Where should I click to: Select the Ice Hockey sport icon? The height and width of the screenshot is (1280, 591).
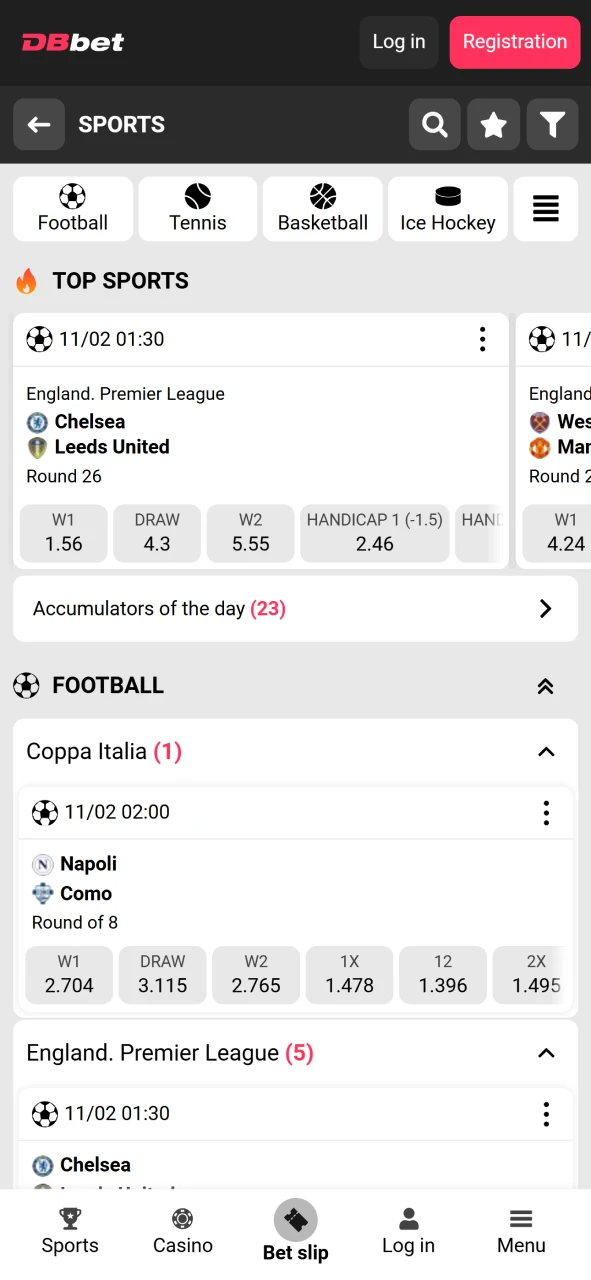tap(447, 208)
